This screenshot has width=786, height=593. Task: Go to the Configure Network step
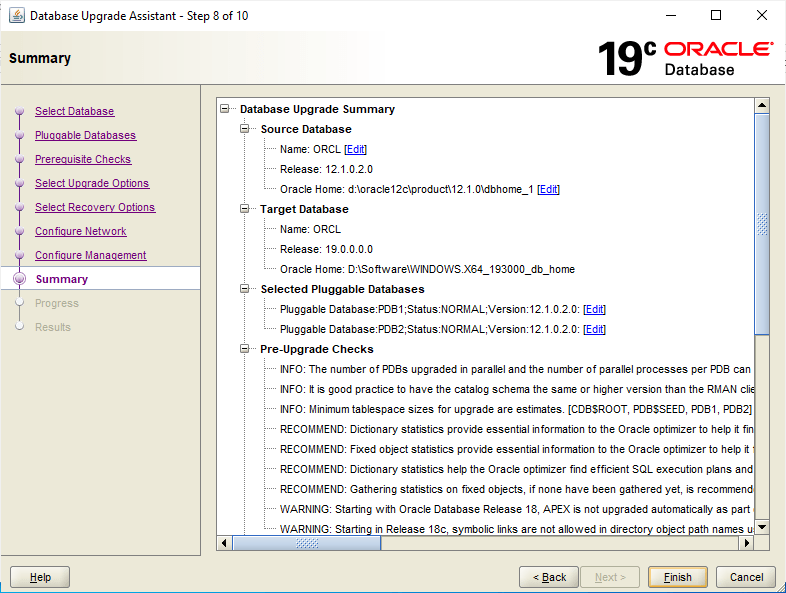81,232
